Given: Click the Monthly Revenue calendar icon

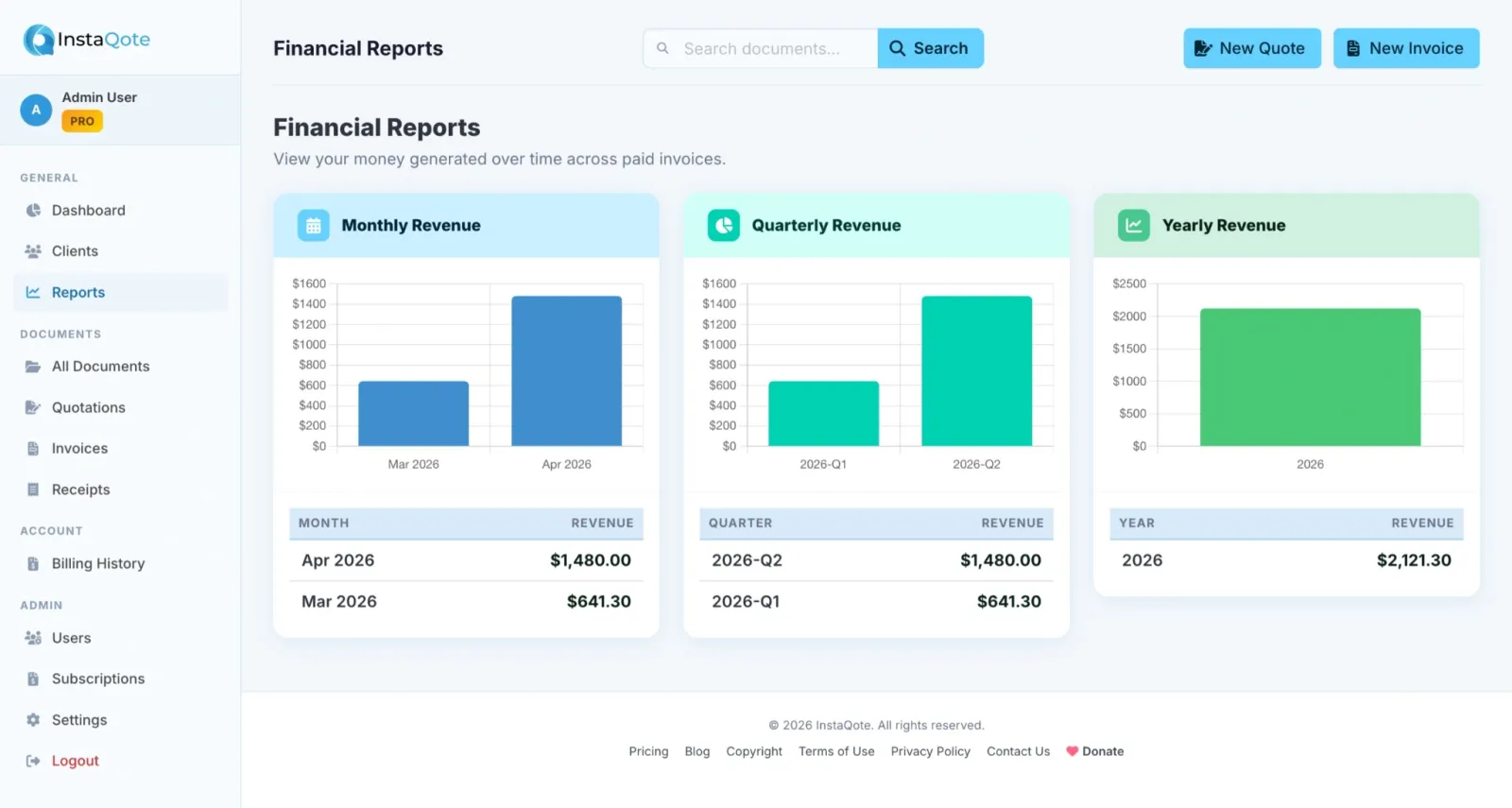Looking at the screenshot, I should (x=314, y=226).
